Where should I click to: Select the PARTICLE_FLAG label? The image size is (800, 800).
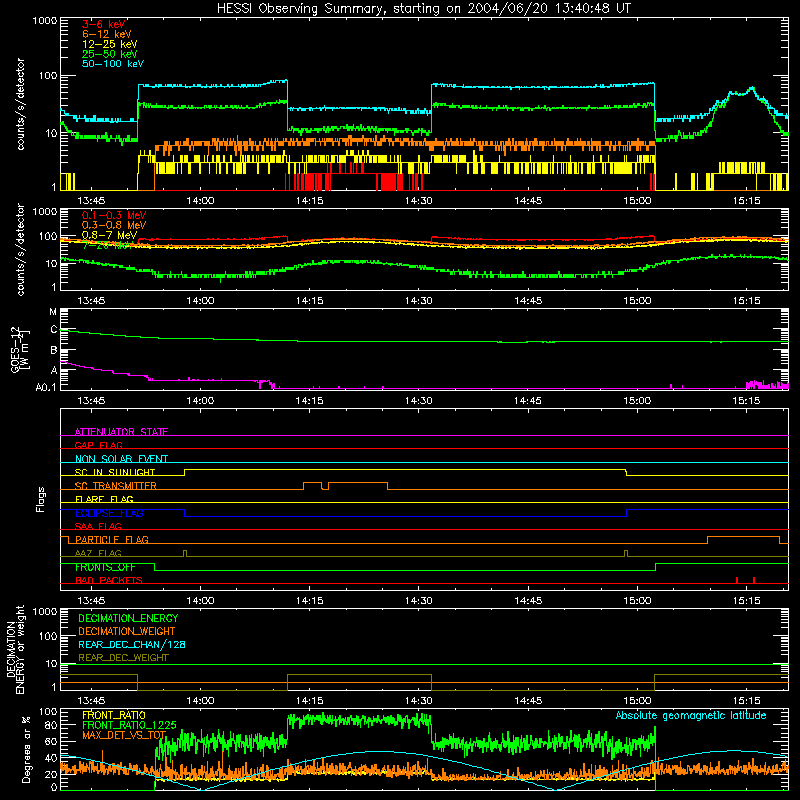click(x=112, y=539)
